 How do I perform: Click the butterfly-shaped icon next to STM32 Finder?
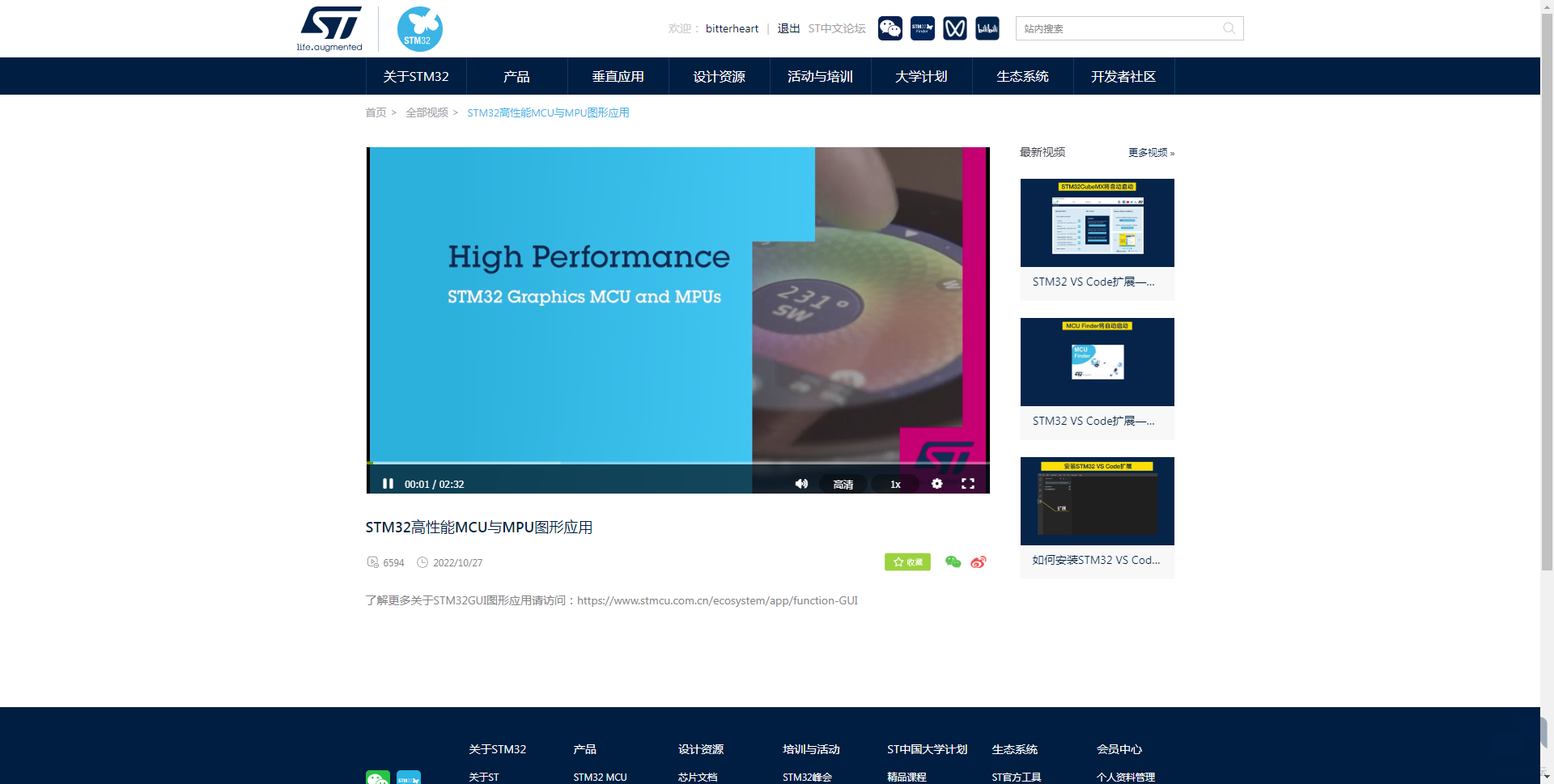pyautogui.click(x=955, y=28)
